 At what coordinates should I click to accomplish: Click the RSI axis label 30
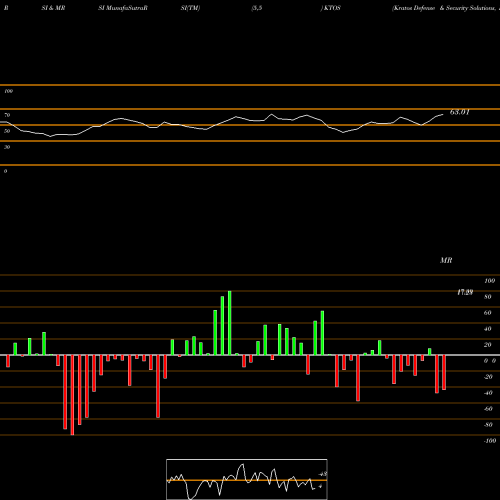tap(7, 147)
